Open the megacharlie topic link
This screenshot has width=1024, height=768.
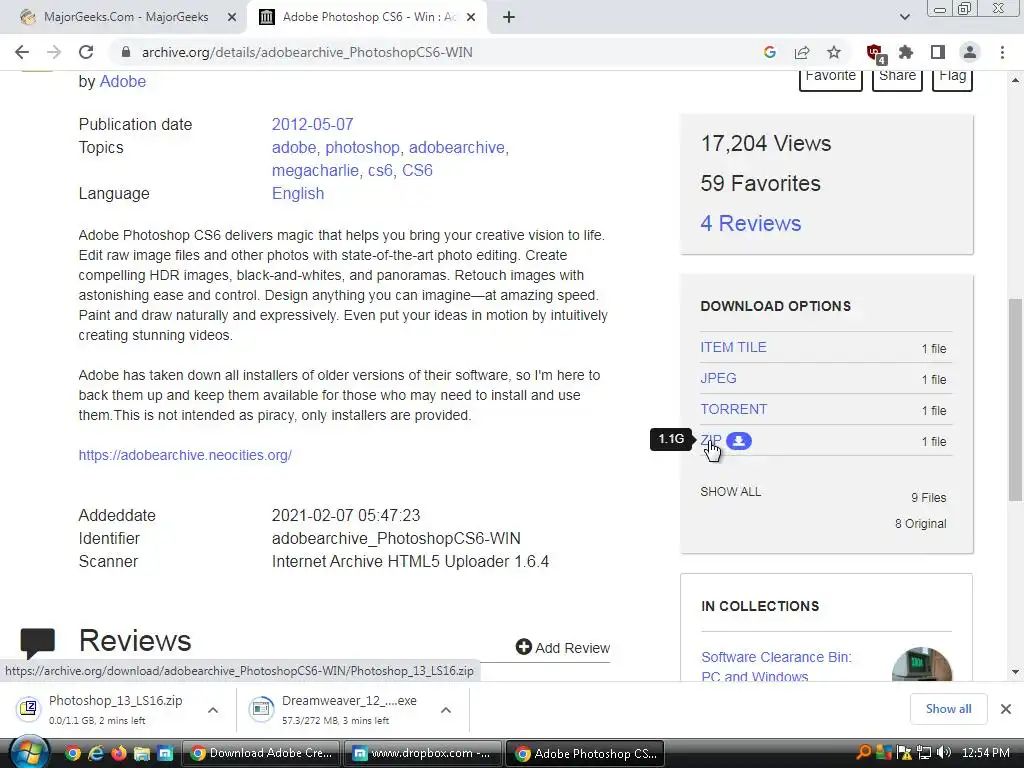point(315,170)
